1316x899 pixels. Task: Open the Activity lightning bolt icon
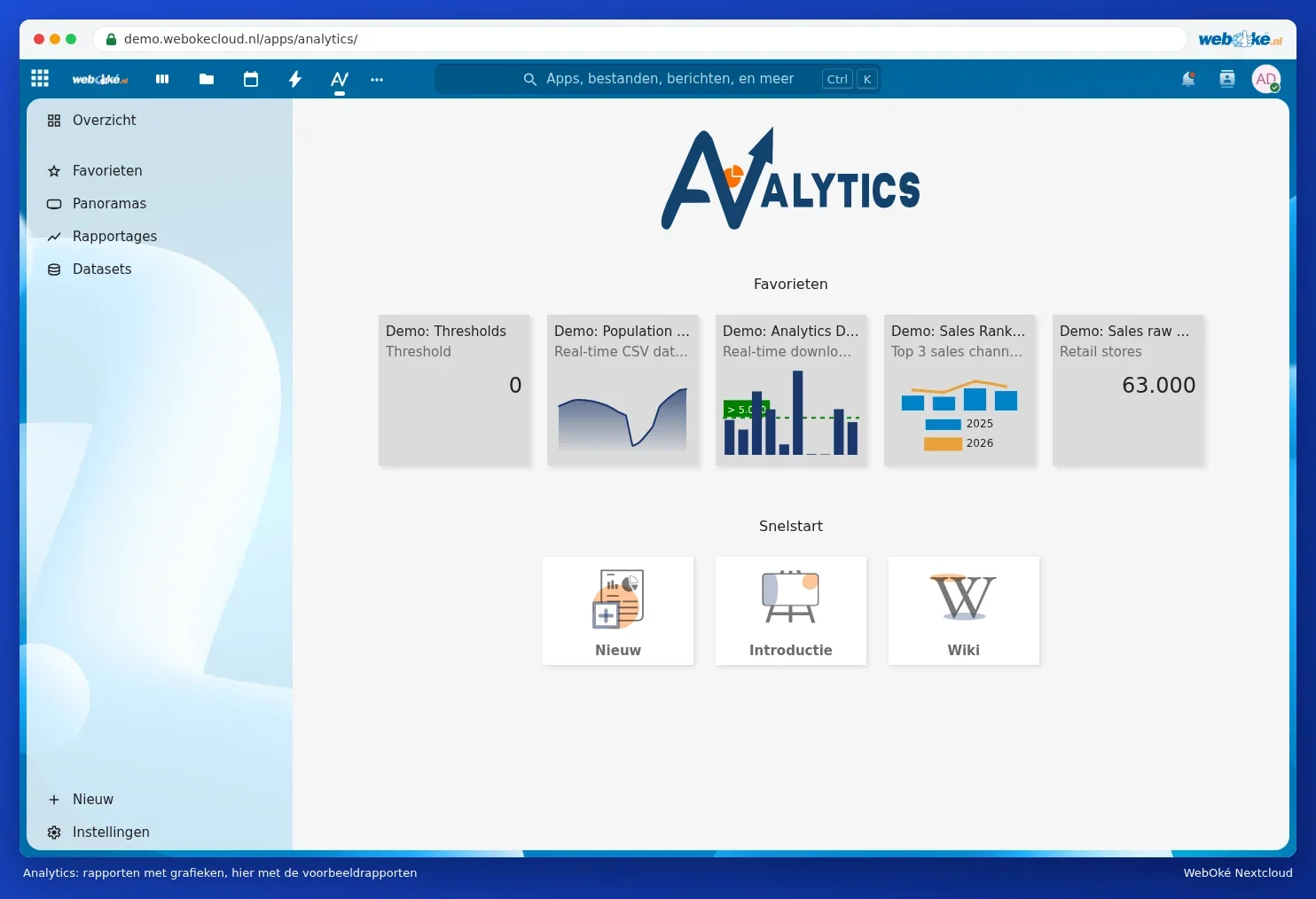click(x=295, y=79)
